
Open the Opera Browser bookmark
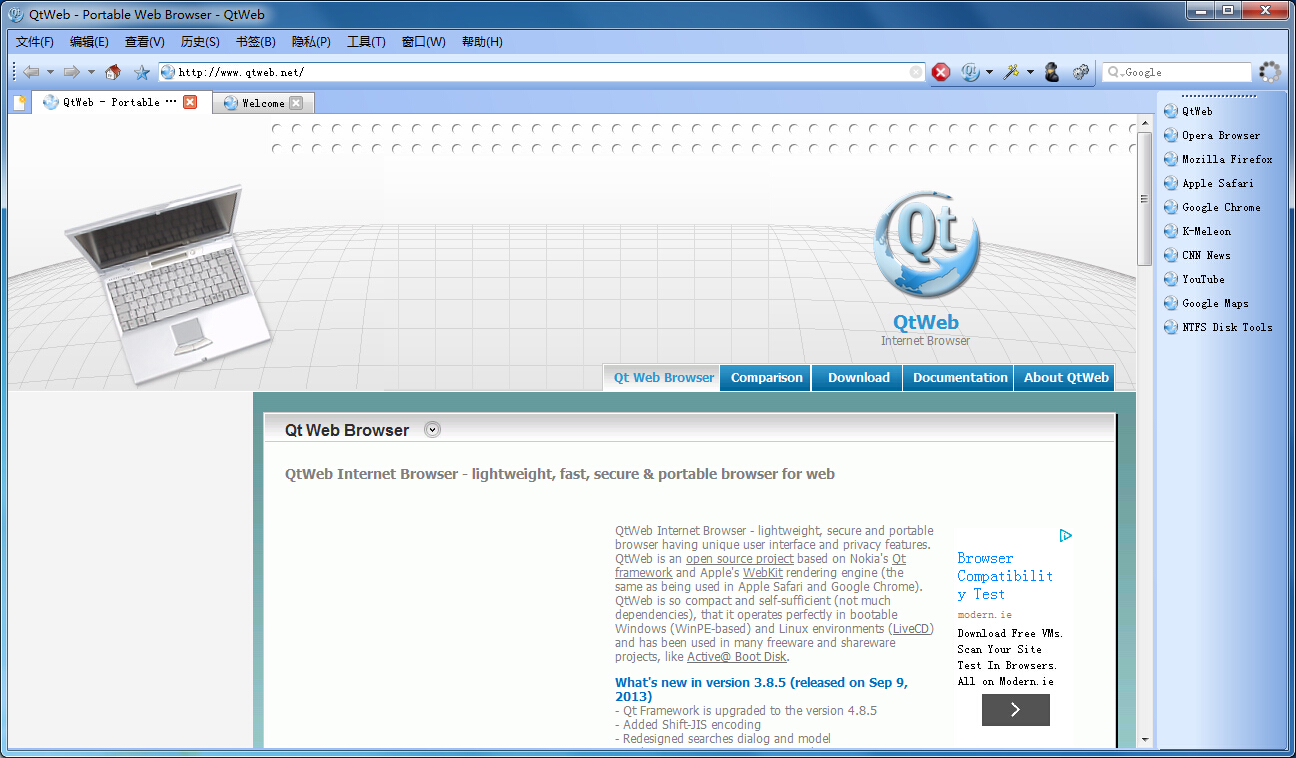[x=1212, y=135]
